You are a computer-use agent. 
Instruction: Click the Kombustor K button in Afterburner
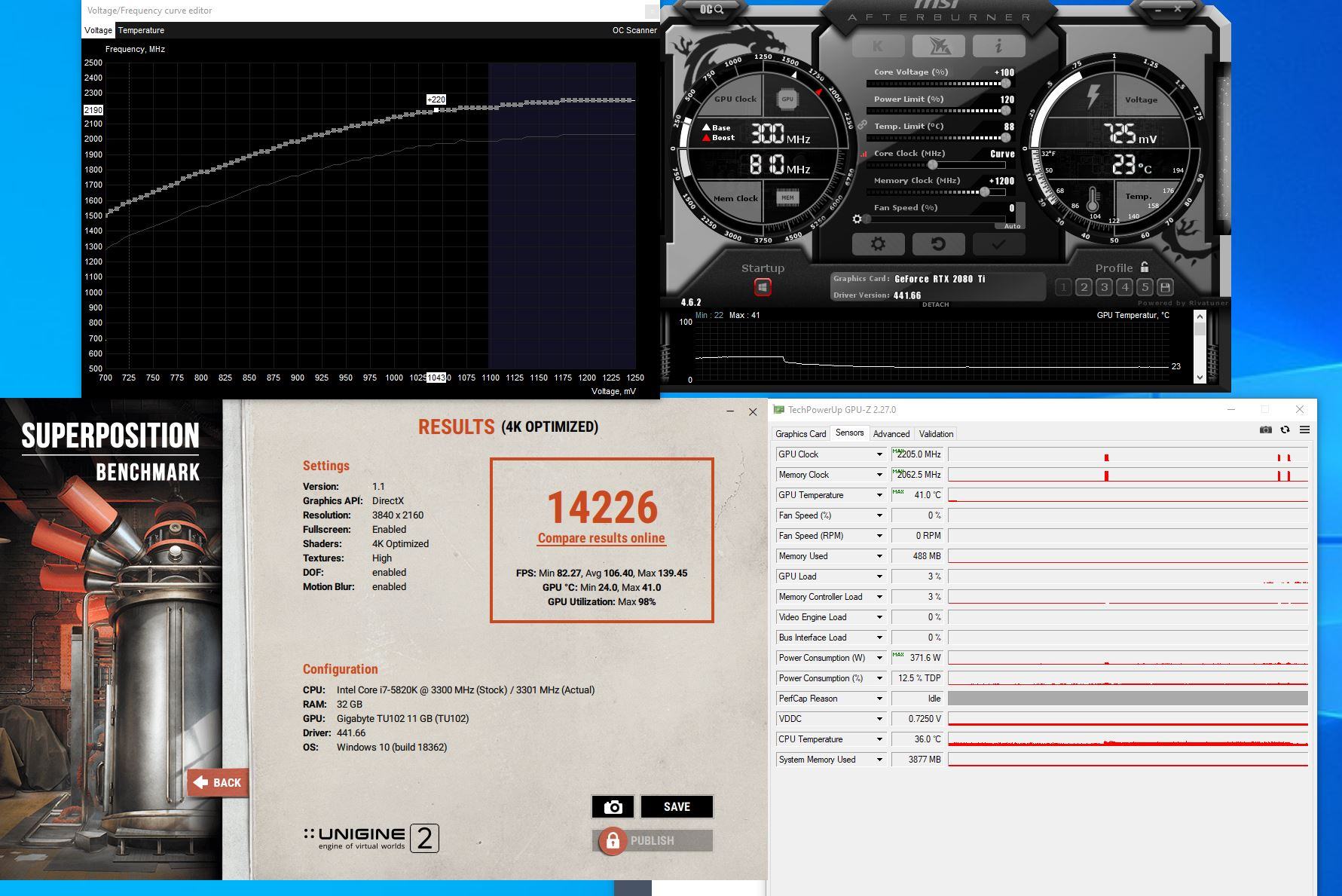[x=878, y=46]
